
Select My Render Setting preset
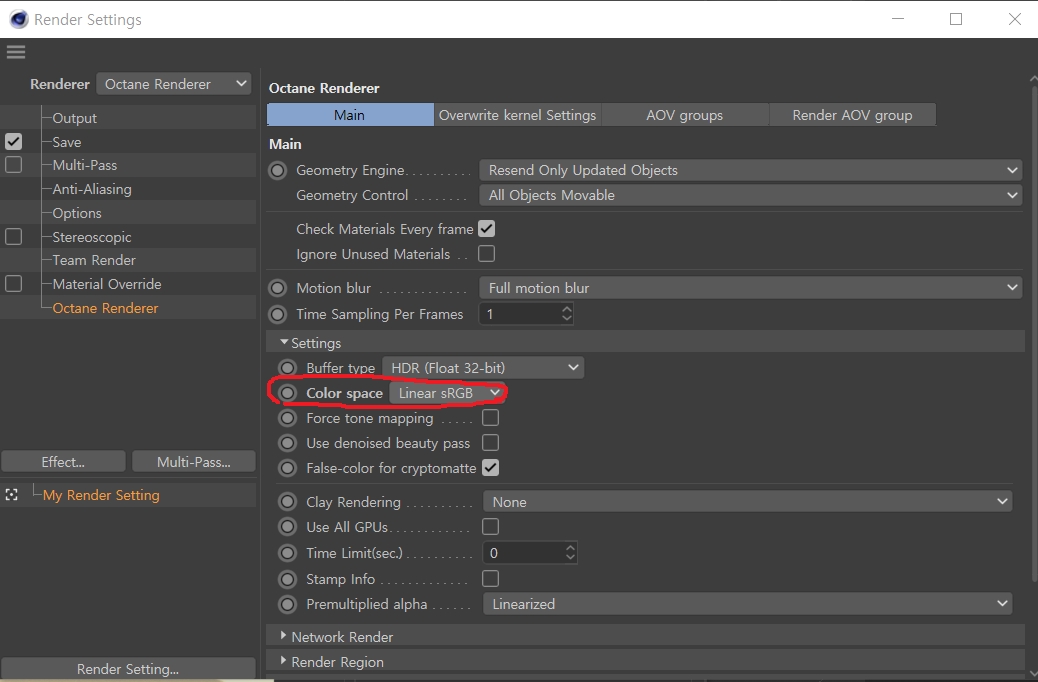(x=101, y=495)
